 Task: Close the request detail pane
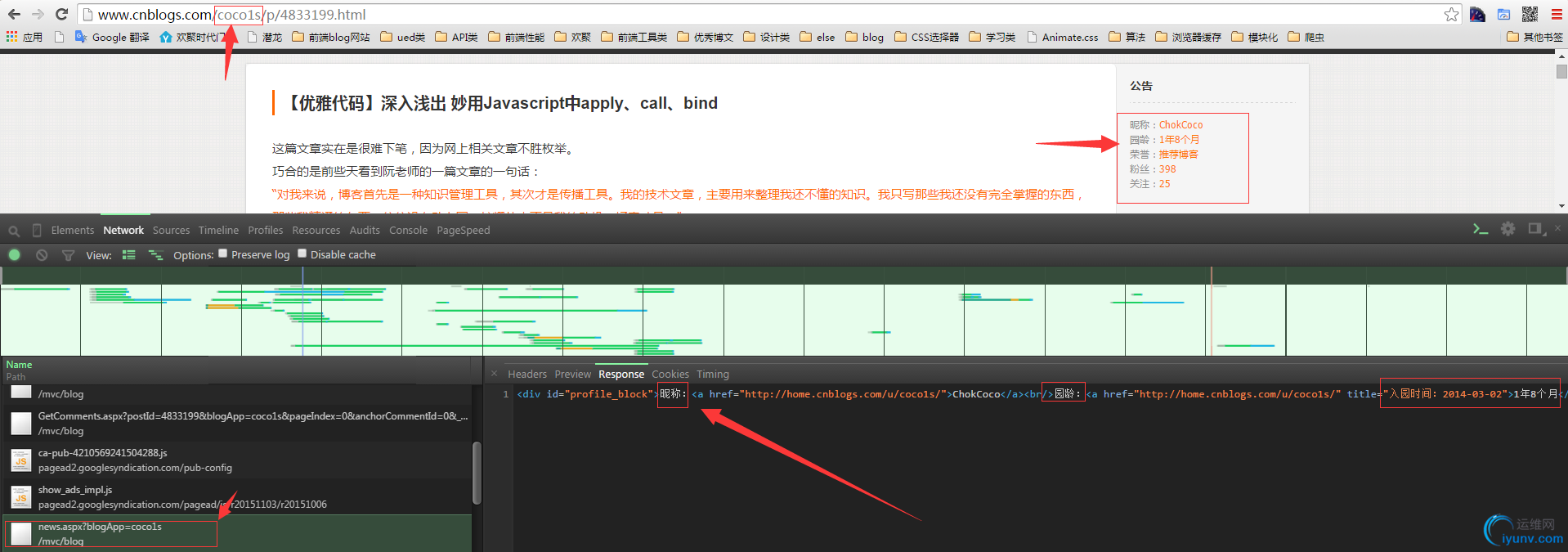pos(494,374)
